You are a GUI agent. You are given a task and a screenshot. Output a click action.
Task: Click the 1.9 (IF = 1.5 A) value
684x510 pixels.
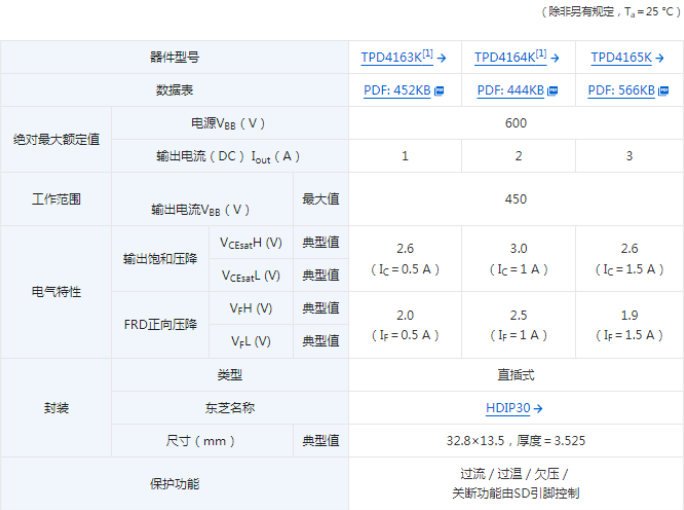coord(629,325)
